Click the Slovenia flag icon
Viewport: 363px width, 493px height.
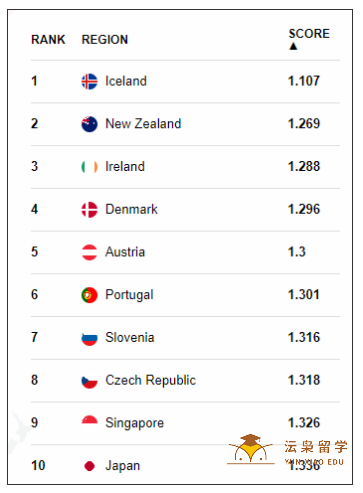(89, 338)
